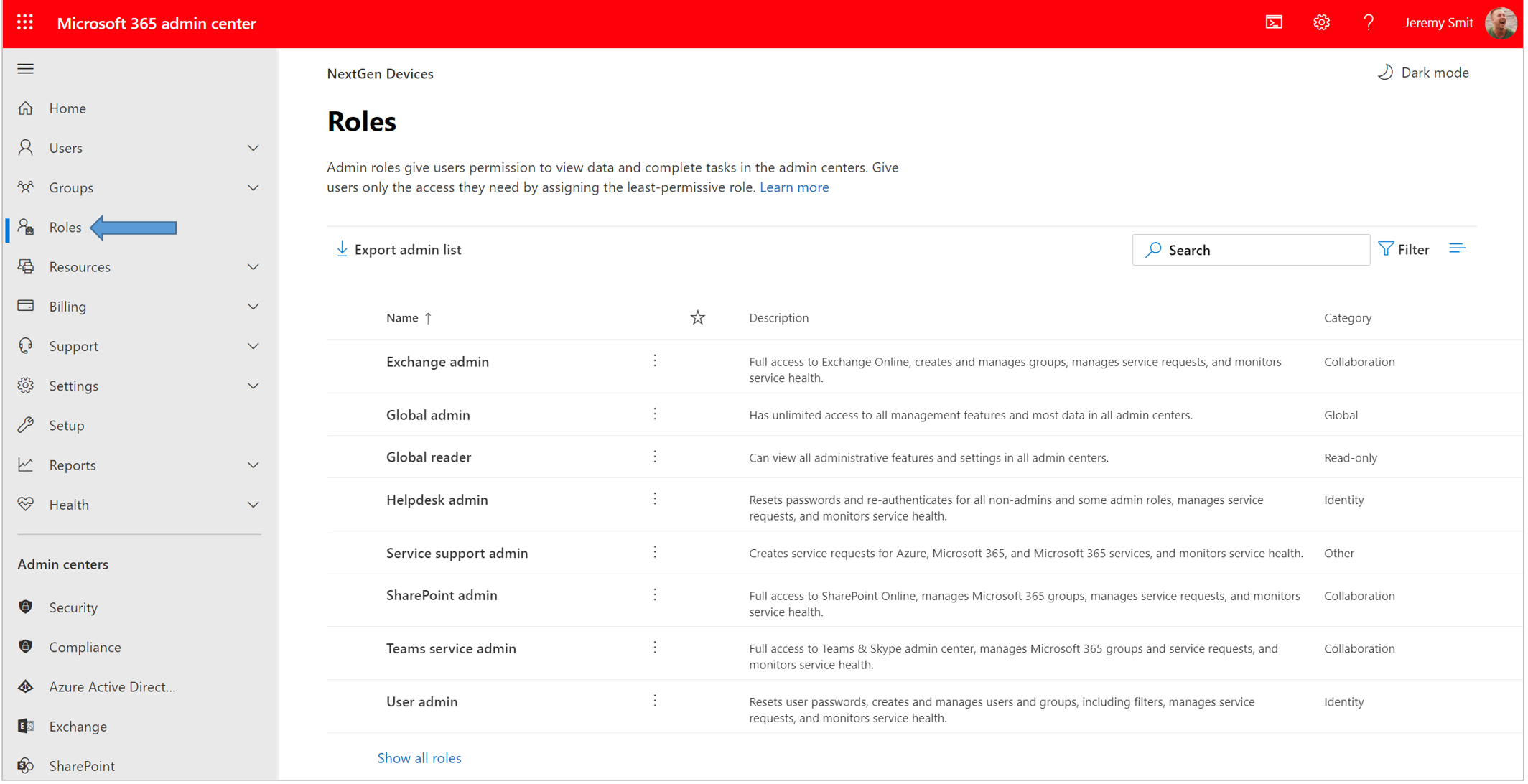Viewport: 1528px width, 784px height.
Task: Sort roles by Name column header
Action: tap(409, 317)
